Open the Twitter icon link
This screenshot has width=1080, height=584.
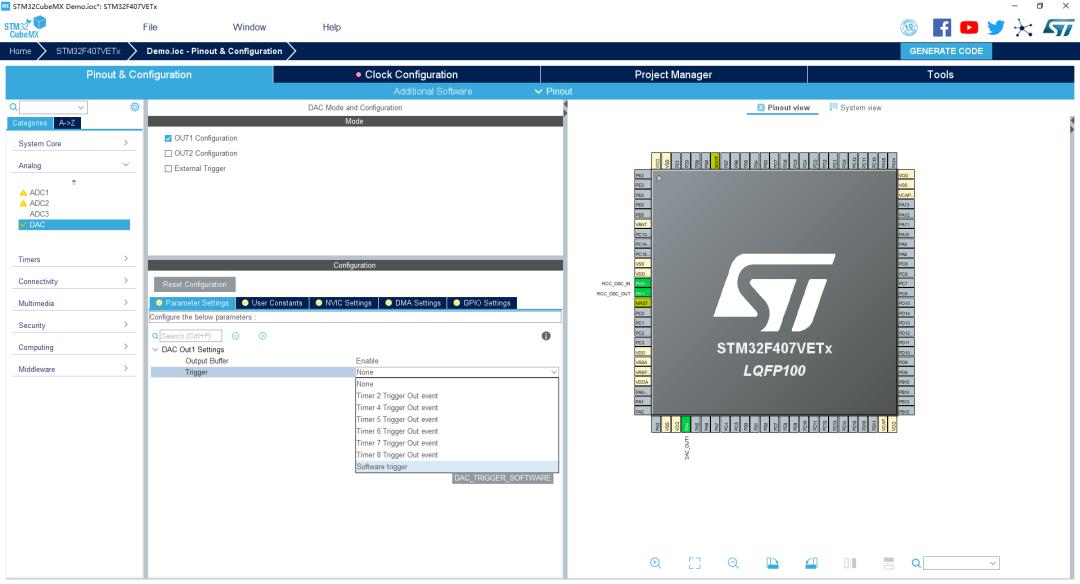[995, 28]
